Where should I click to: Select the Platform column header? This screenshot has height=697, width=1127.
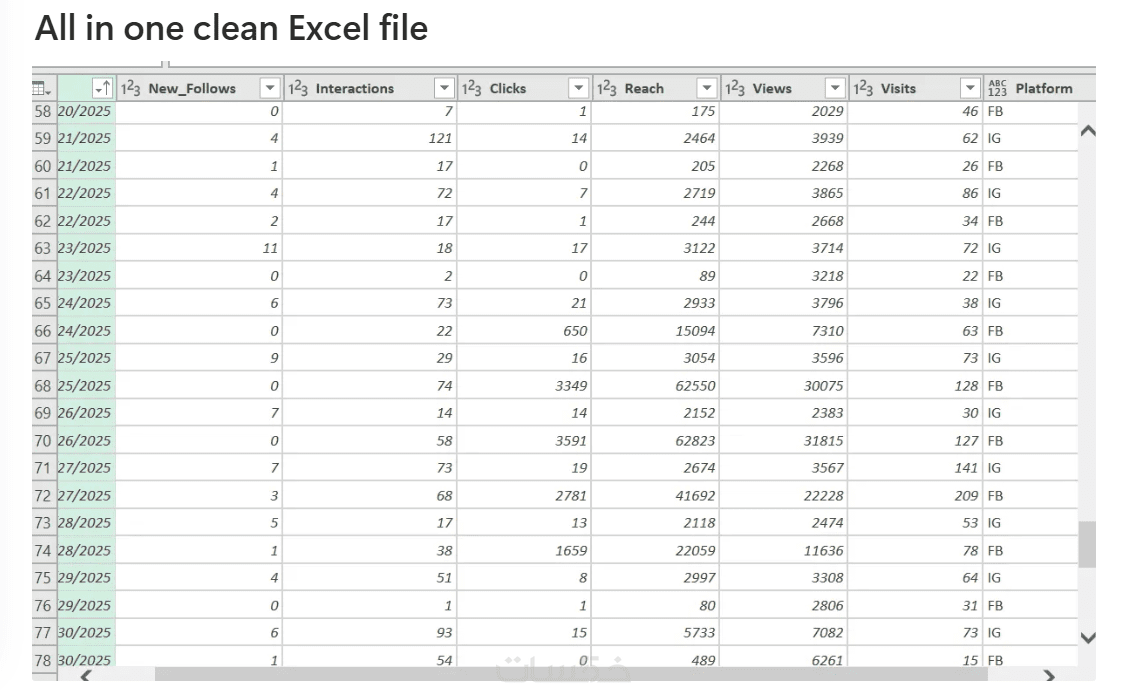coord(1043,88)
